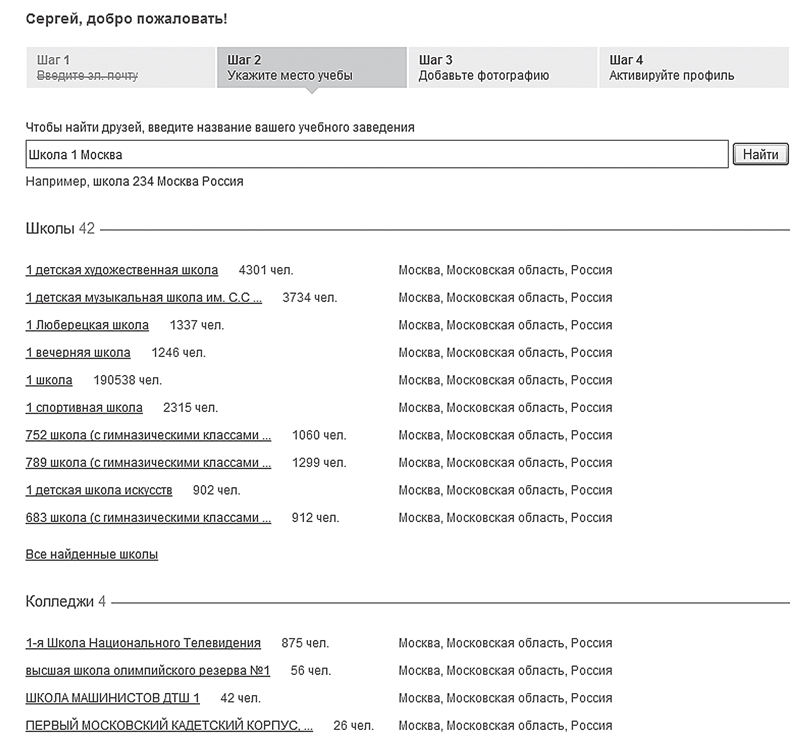Click 1 вечерняя школа link
800x747 pixels.
click(x=78, y=353)
